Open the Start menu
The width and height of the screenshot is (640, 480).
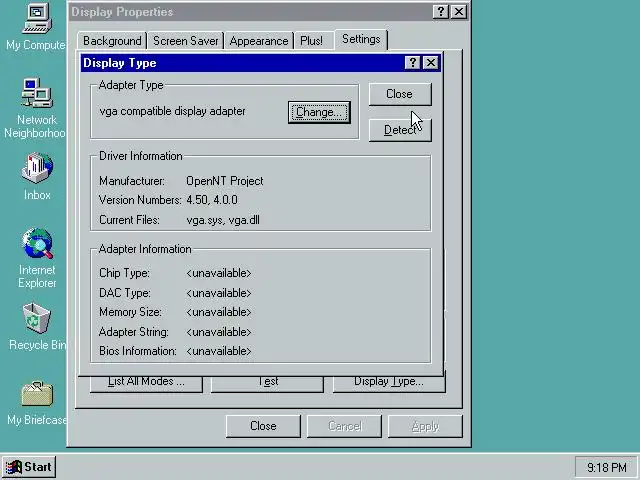pos(29,467)
